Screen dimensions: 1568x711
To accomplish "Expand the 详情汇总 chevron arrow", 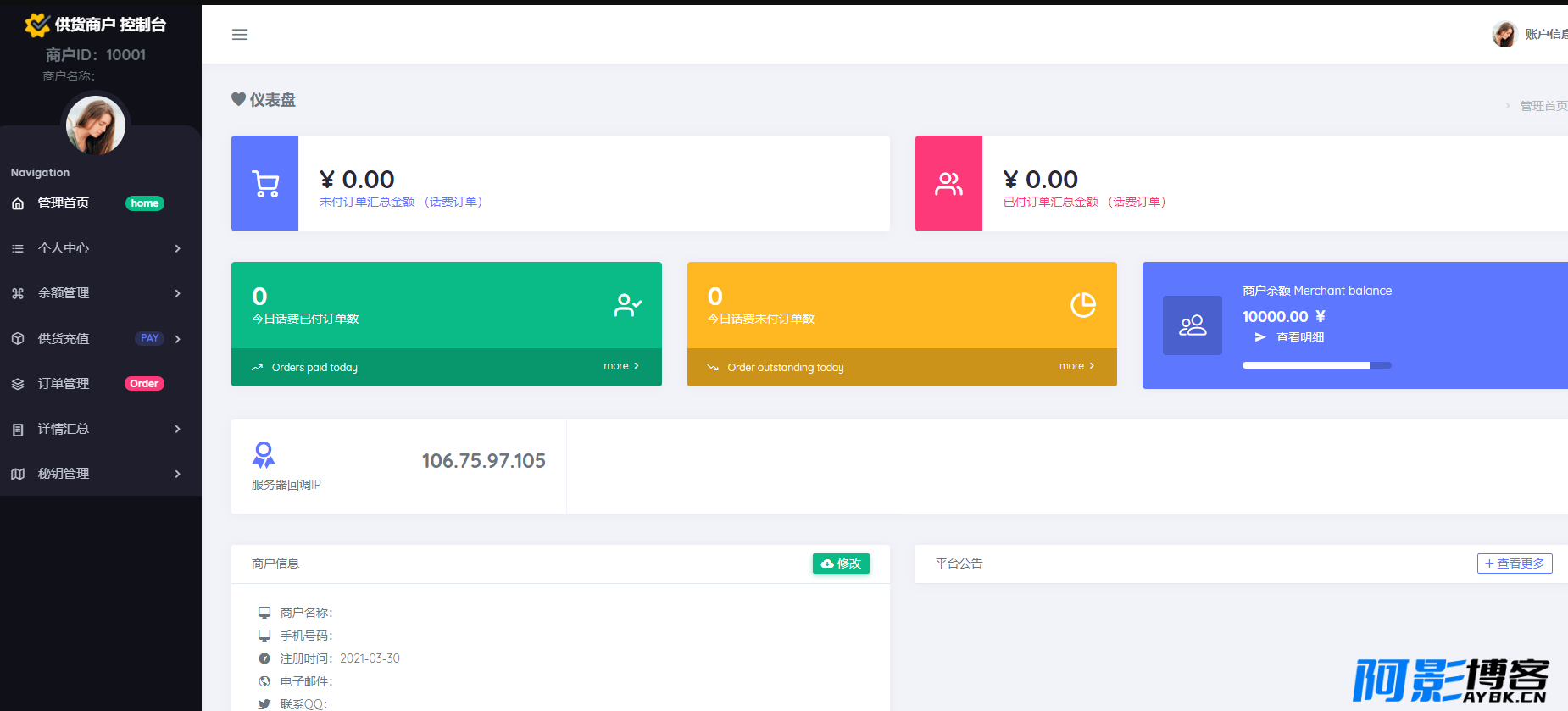I will pyautogui.click(x=178, y=429).
